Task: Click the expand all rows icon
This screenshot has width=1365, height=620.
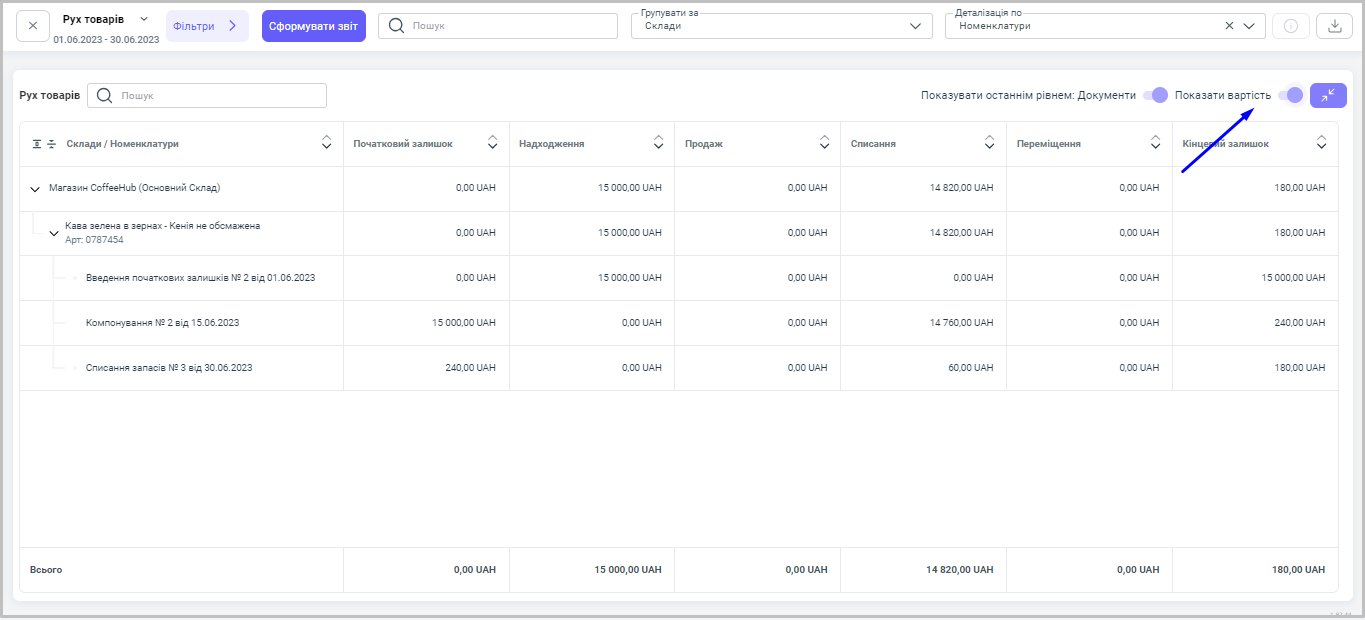Action: 37,144
